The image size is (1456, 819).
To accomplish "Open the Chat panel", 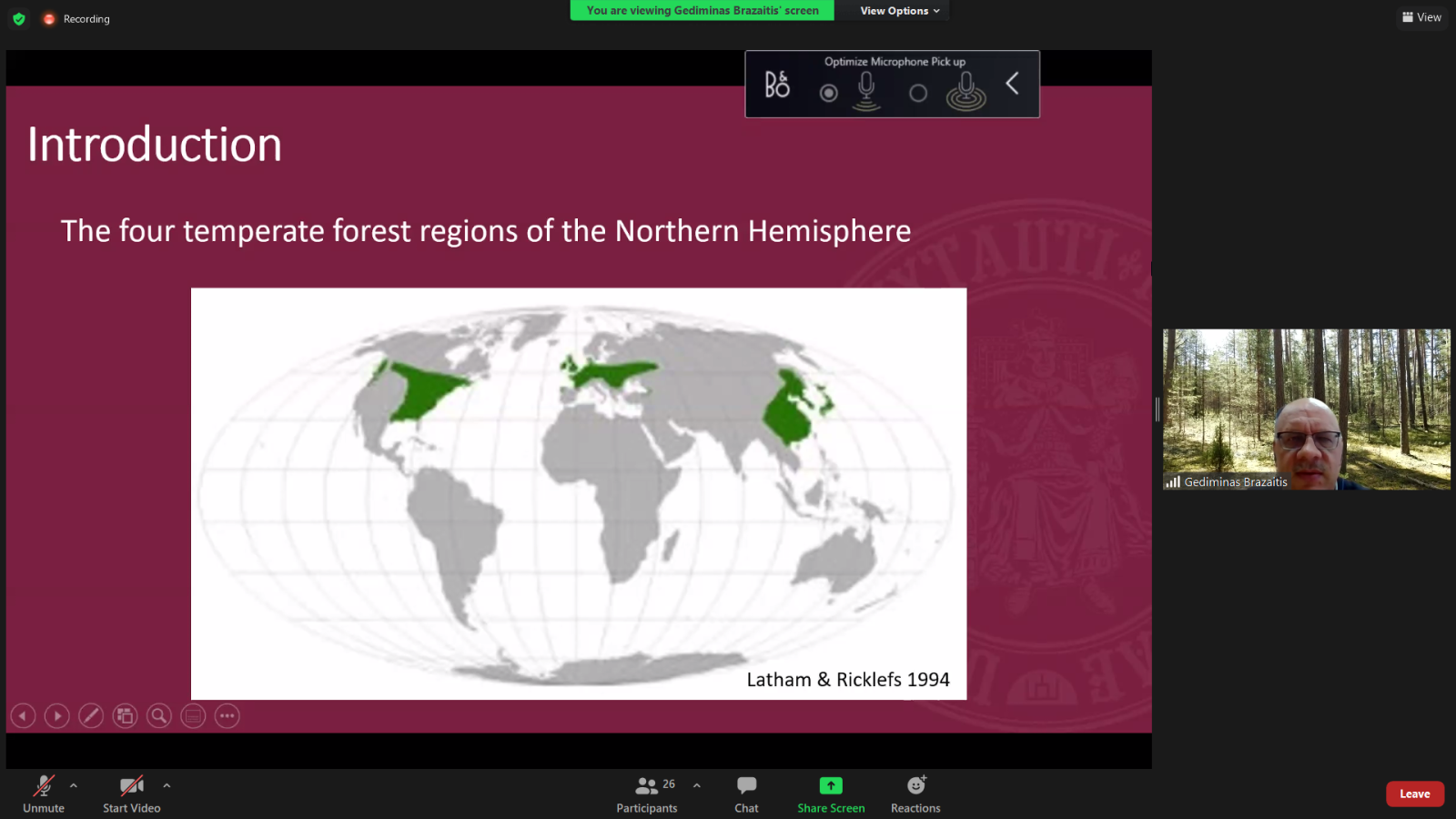I will (746, 794).
